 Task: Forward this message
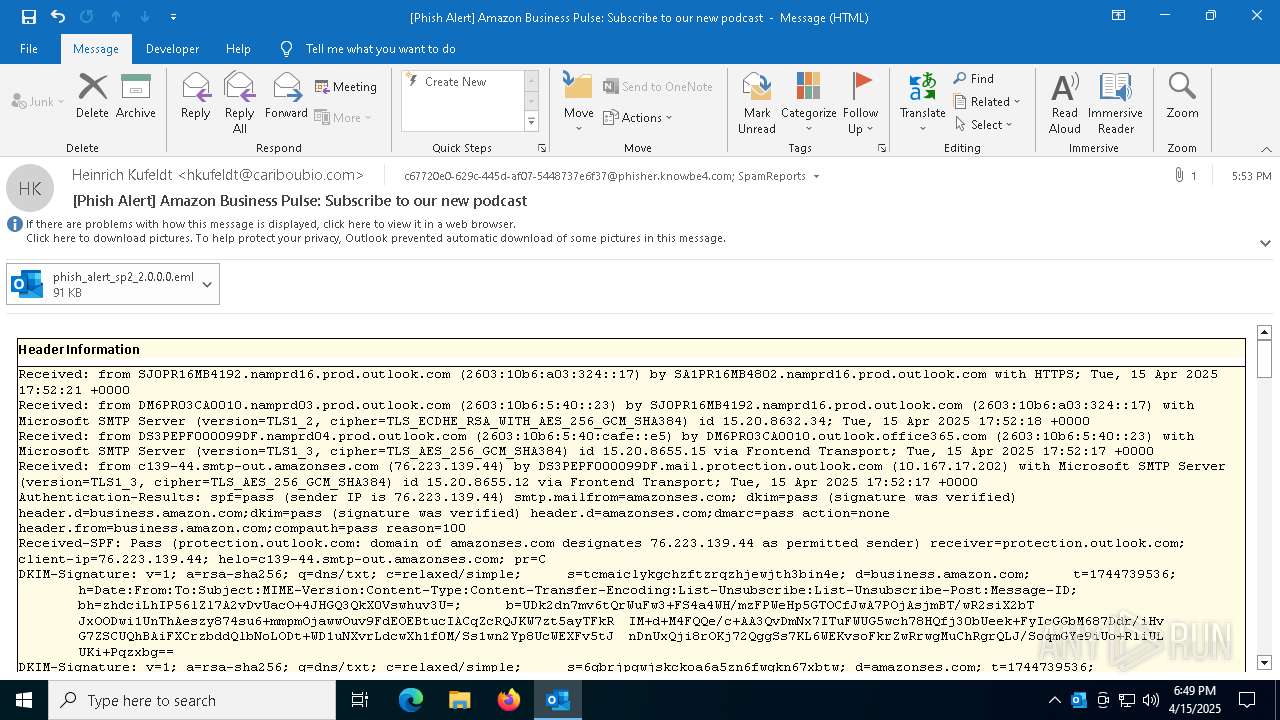(x=287, y=96)
